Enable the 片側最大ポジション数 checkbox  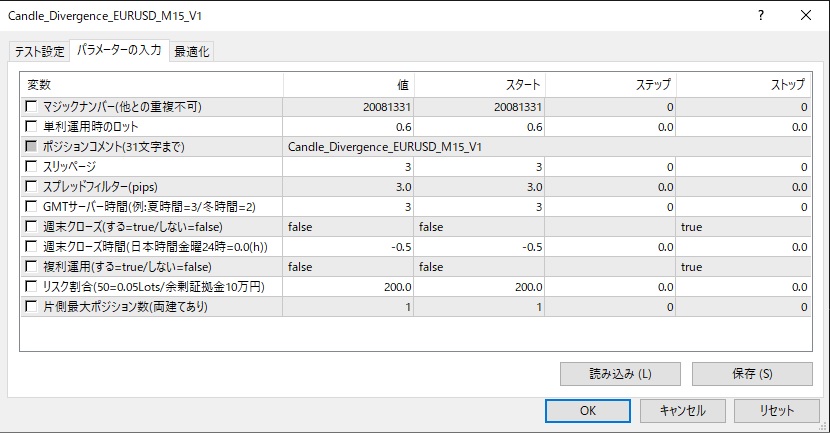[33, 307]
